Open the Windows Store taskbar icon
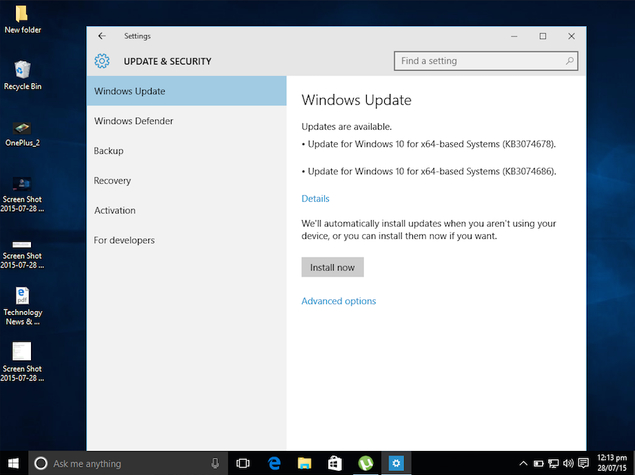Screen dimensions: 635x475 click(x=335, y=463)
